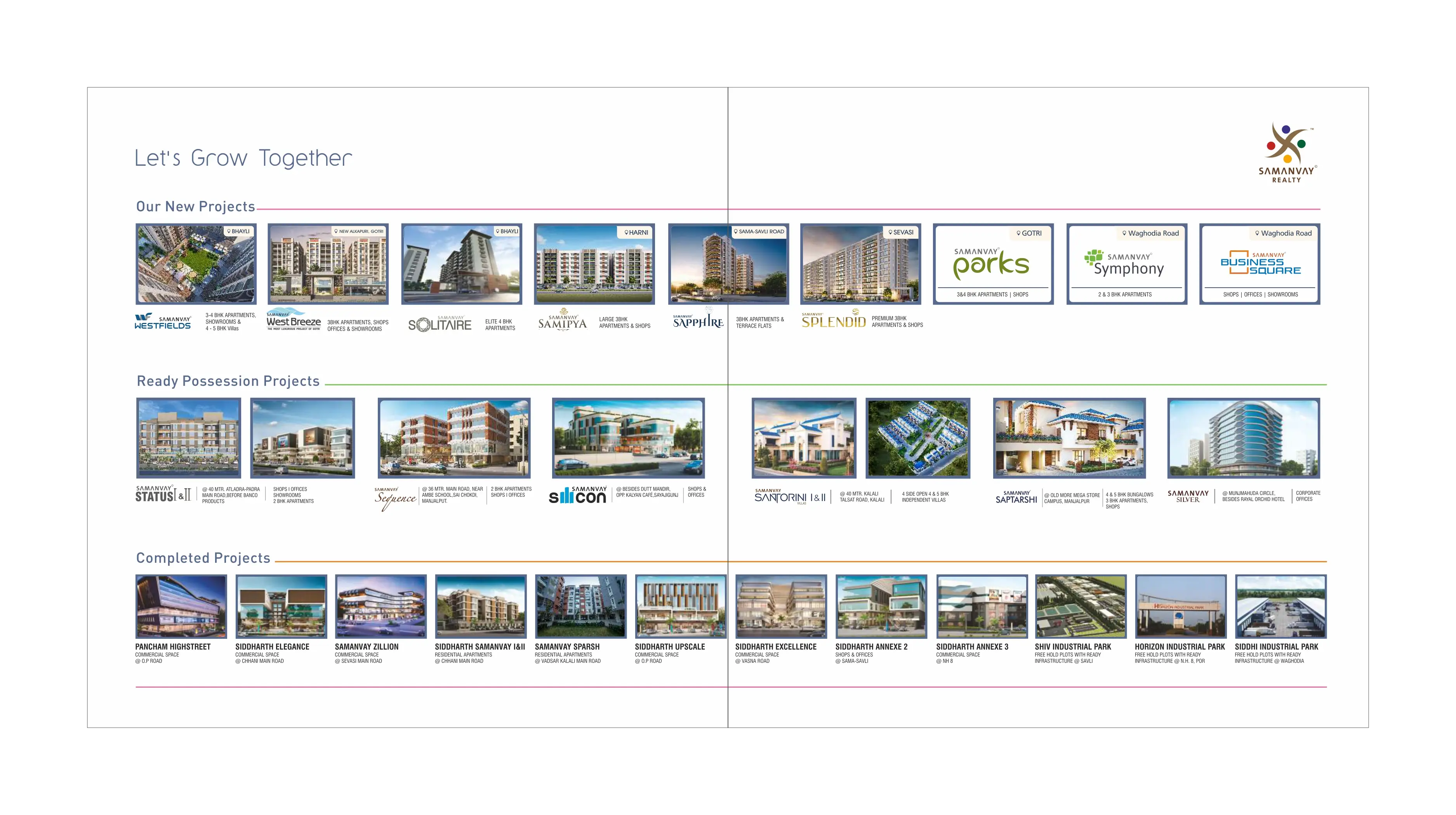The image size is (1456, 815).
Task: Click the Samanvay Westfields logo
Action: (163, 321)
